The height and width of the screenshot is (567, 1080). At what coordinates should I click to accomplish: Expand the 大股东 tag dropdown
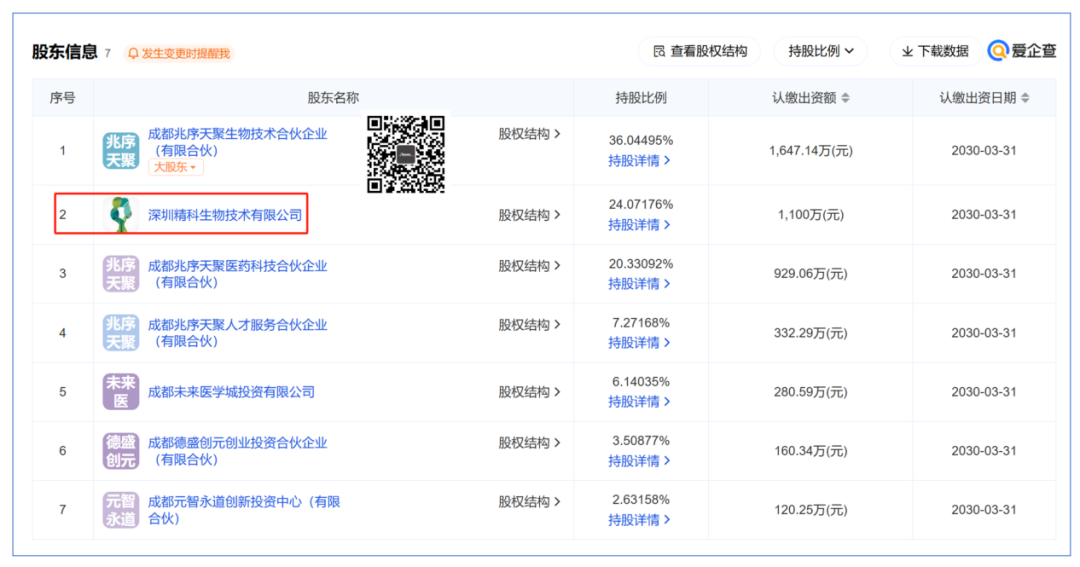click(173, 167)
